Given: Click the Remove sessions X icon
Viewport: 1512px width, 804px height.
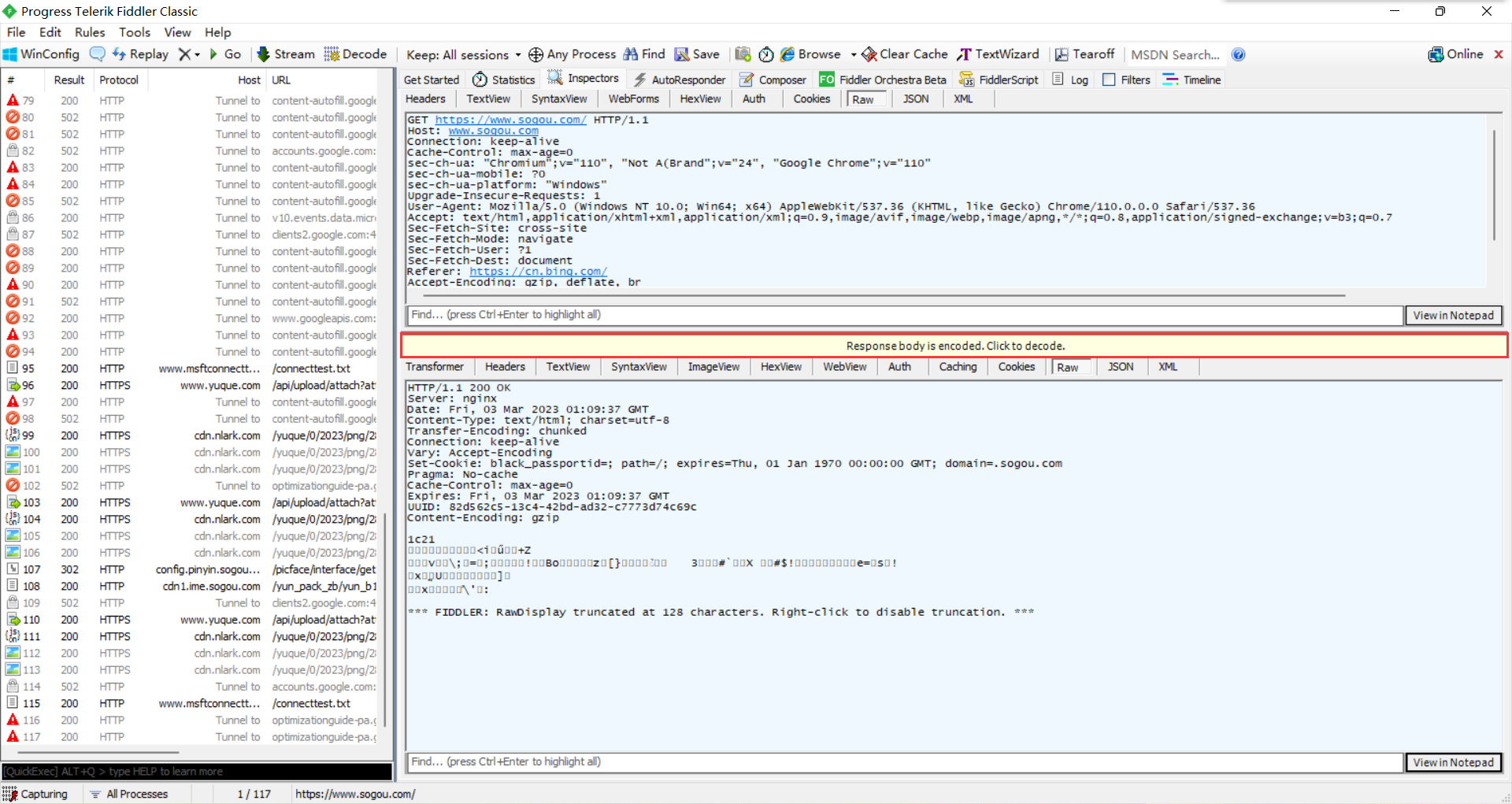Looking at the screenshot, I should [x=184, y=54].
